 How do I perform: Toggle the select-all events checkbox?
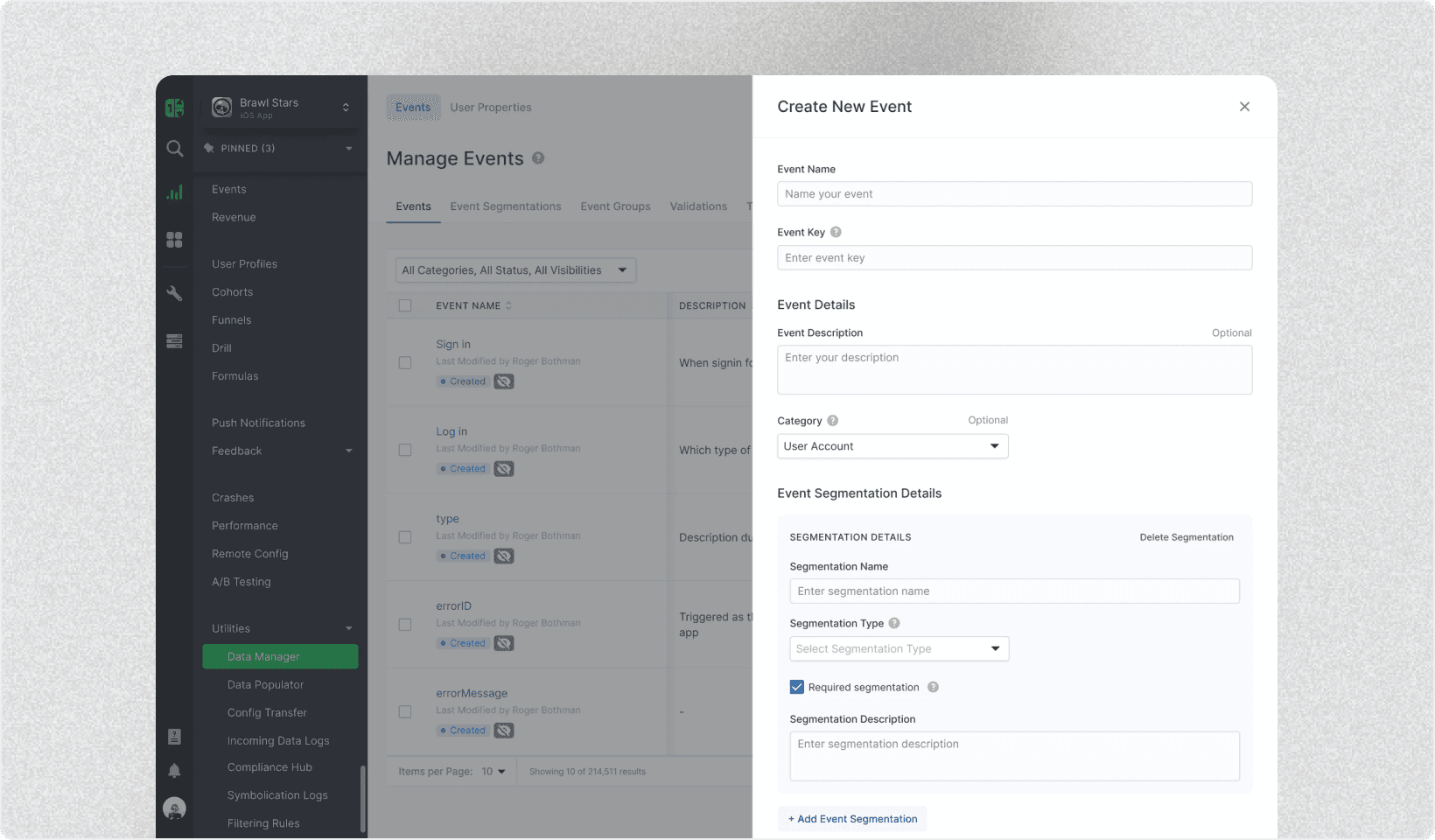click(405, 306)
